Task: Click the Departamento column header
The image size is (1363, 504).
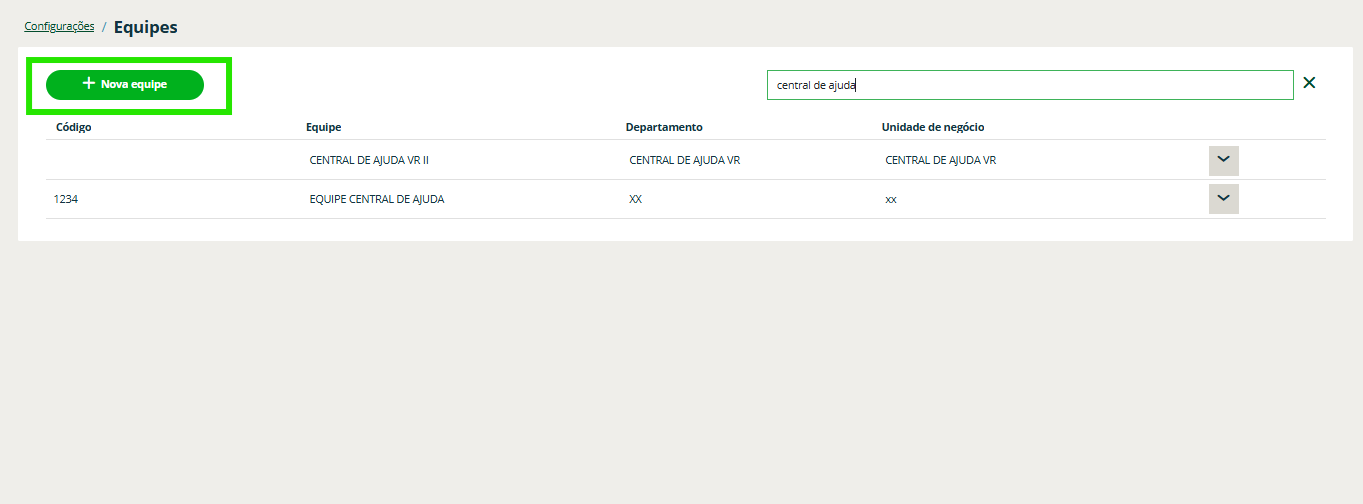Action: (664, 127)
